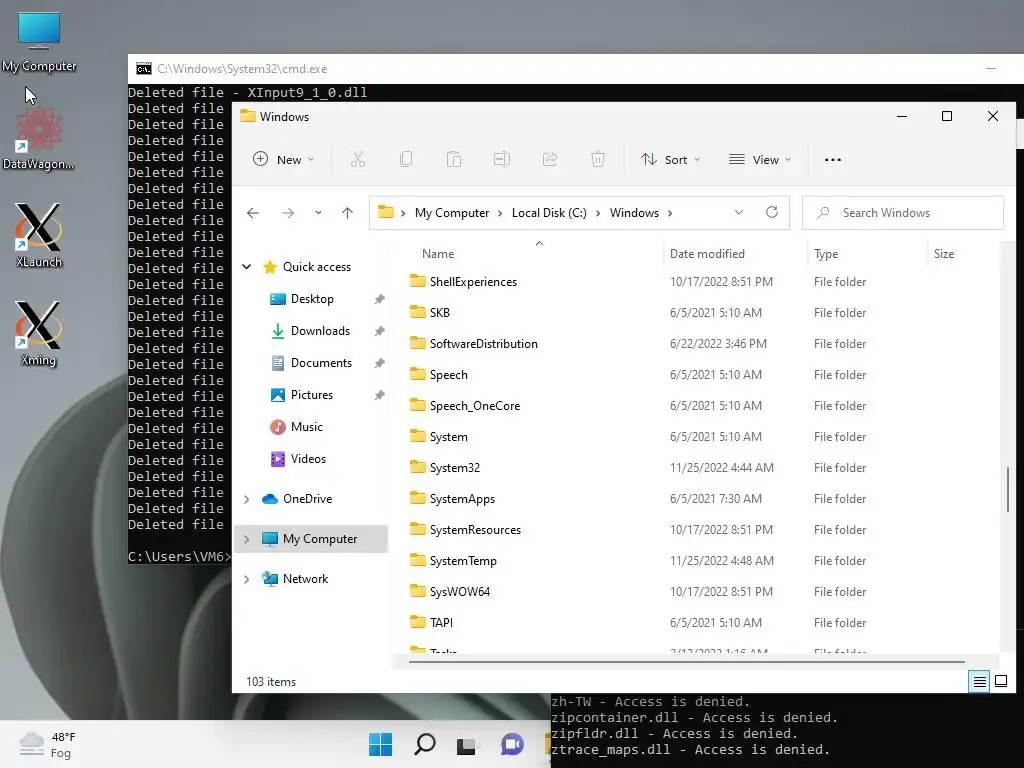Image resolution: width=1024 pixels, height=768 pixels.
Task: Select the TAPI folder
Action: point(441,622)
